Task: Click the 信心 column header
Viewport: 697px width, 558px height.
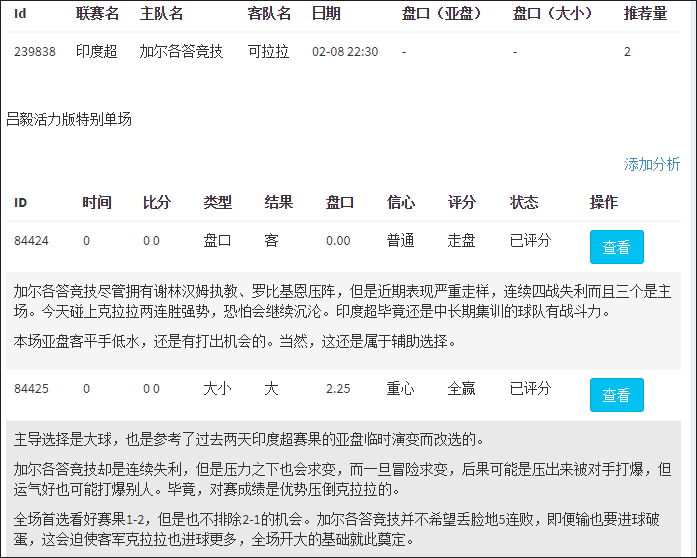Action: pos(401,202)
